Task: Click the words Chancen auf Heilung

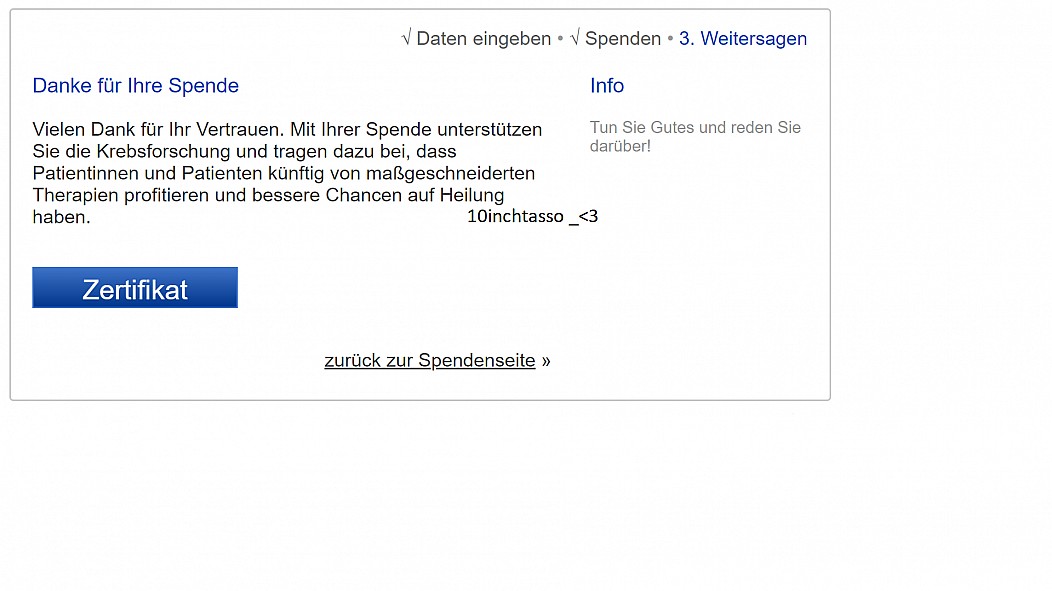Action: click(x=415, y=195)
